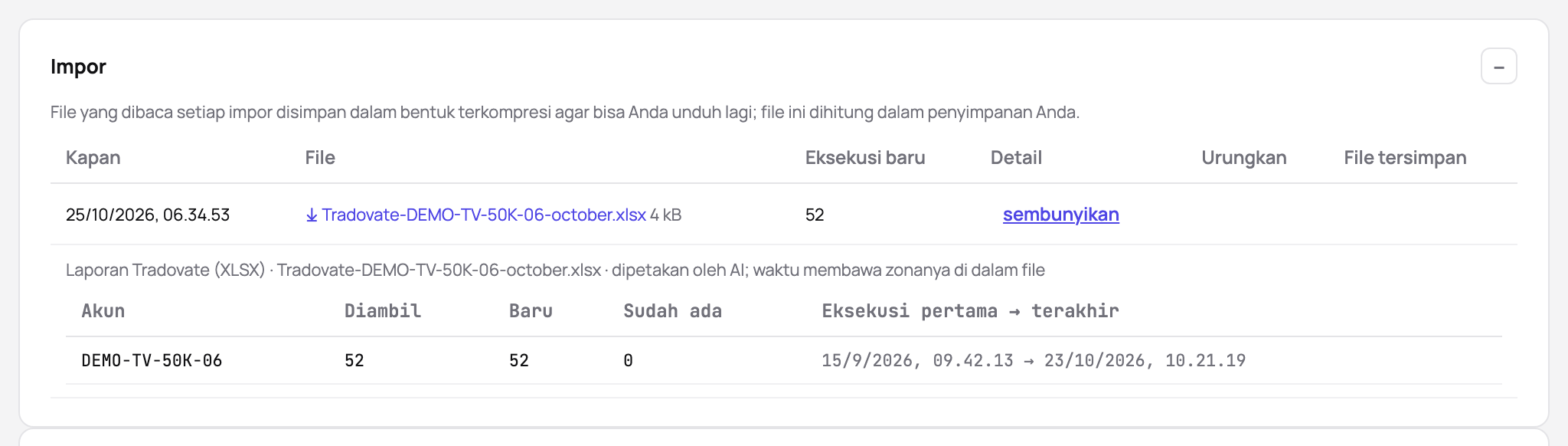Click the Eksekusi pertama → terakhir header
This screenshot has width=1568, height=446.
(970, 311)
